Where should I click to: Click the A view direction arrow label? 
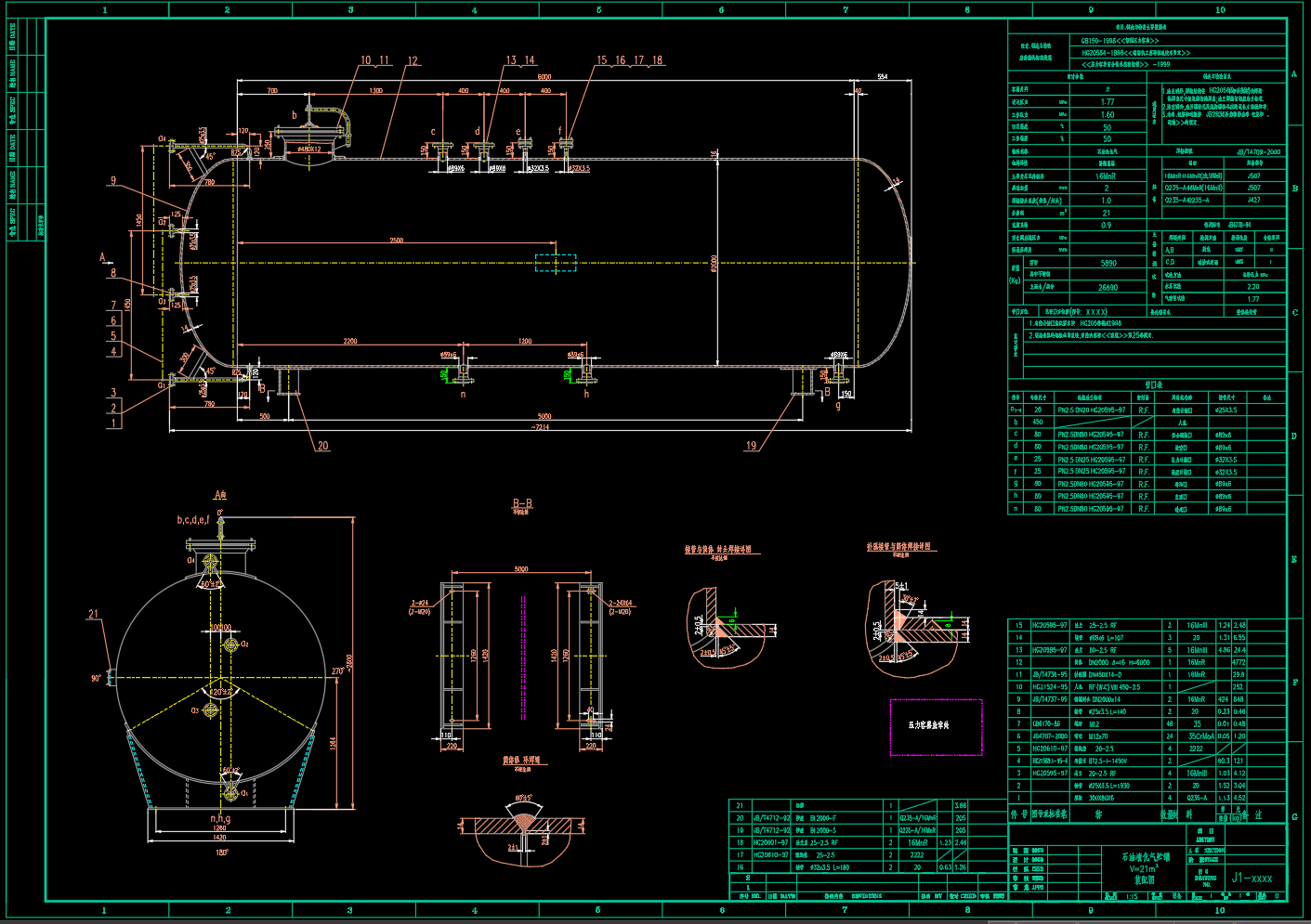click(103, 257)
